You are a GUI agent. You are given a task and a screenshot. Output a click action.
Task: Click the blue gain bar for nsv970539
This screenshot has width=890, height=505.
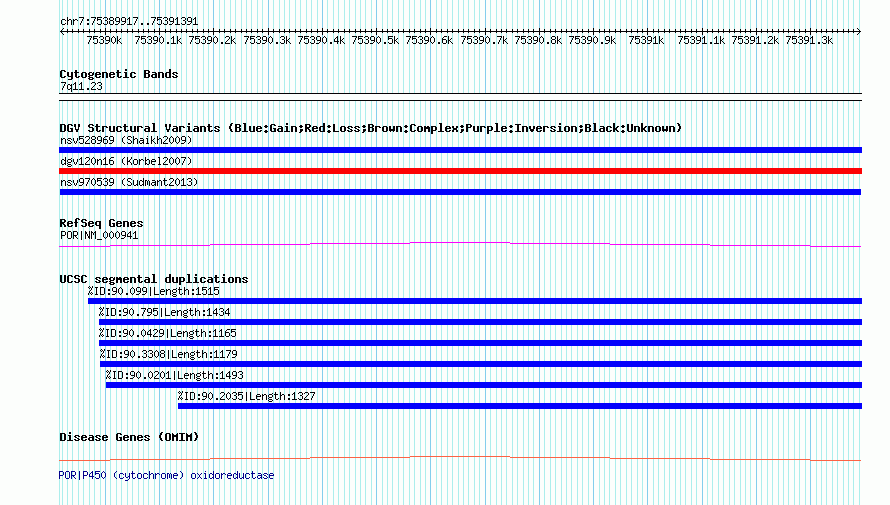tap(460, 192)
